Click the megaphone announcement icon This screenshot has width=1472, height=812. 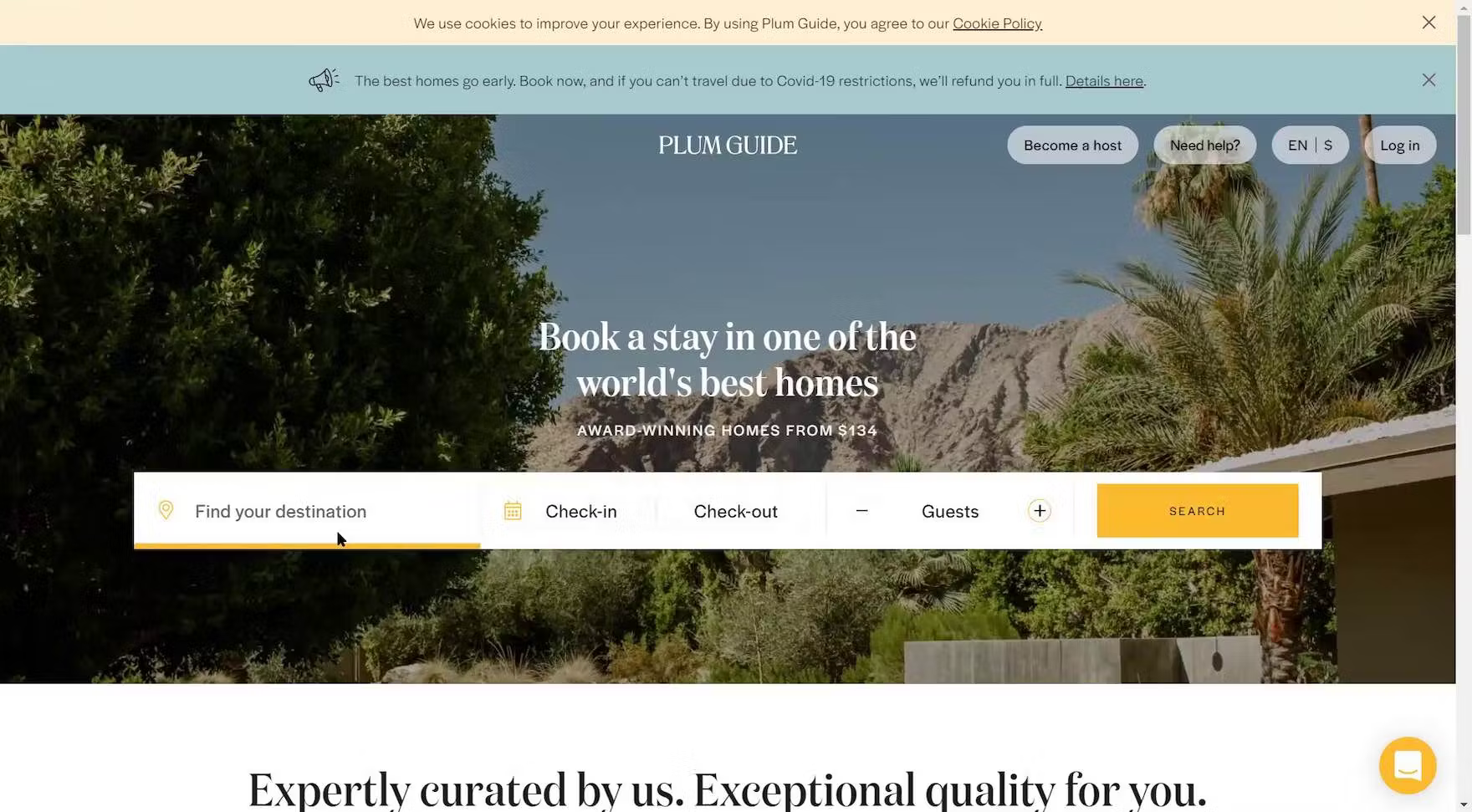324,79
